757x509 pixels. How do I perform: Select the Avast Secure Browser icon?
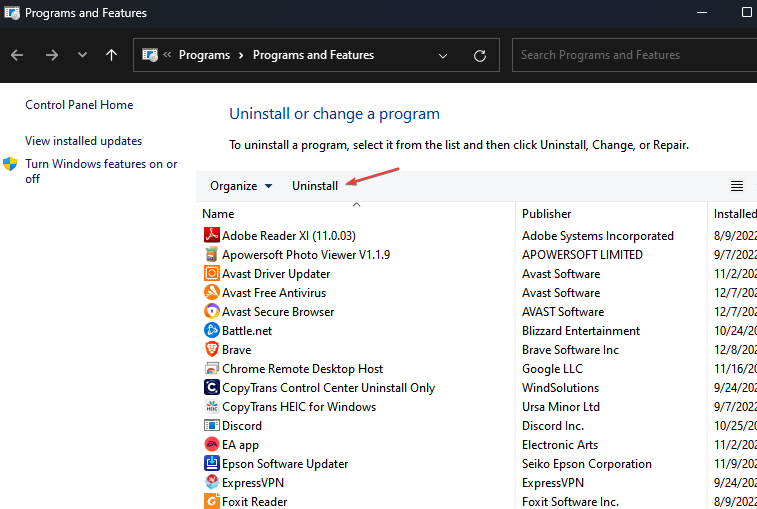(211, 311)
